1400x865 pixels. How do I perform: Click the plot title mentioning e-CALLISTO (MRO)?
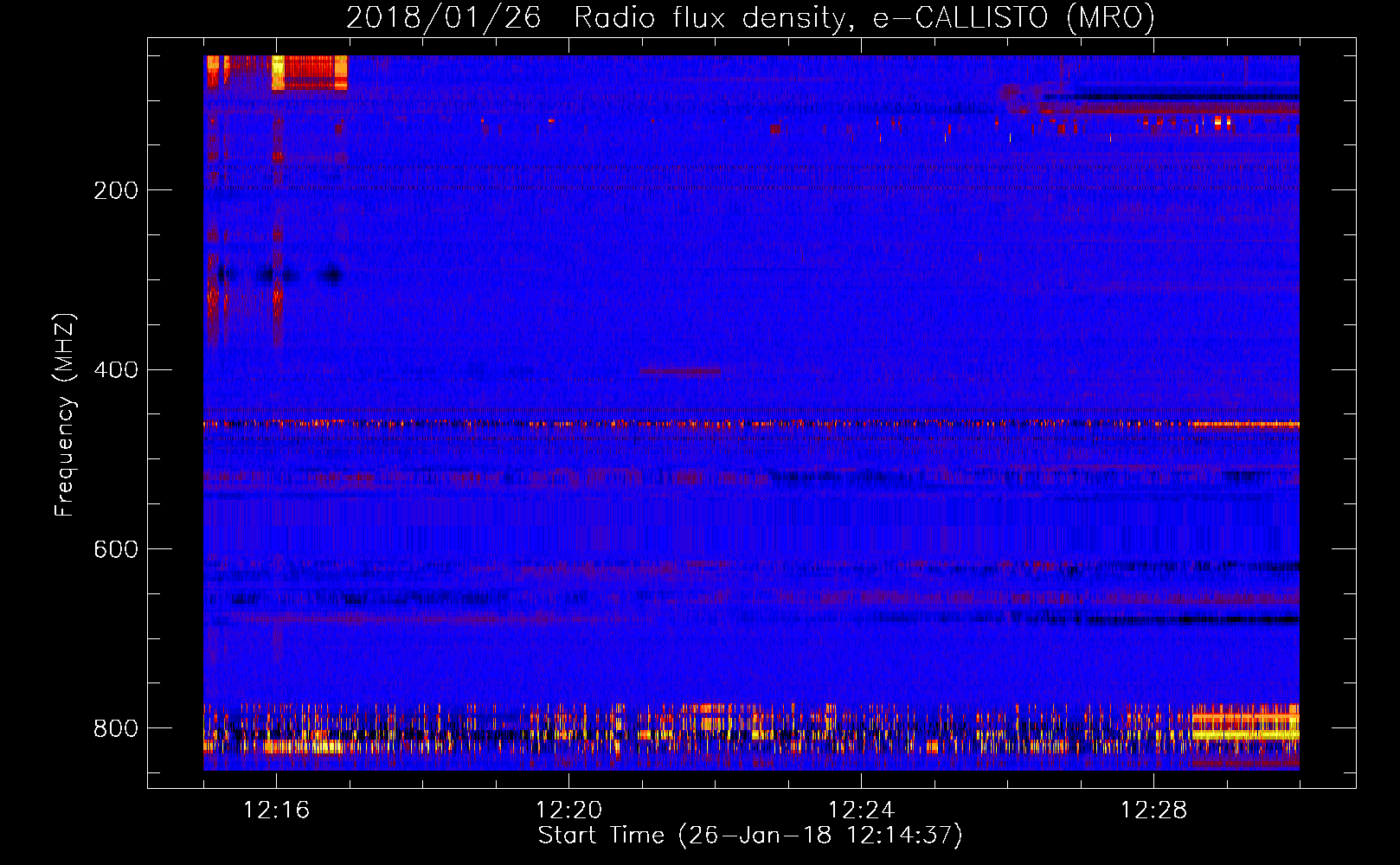750,17
